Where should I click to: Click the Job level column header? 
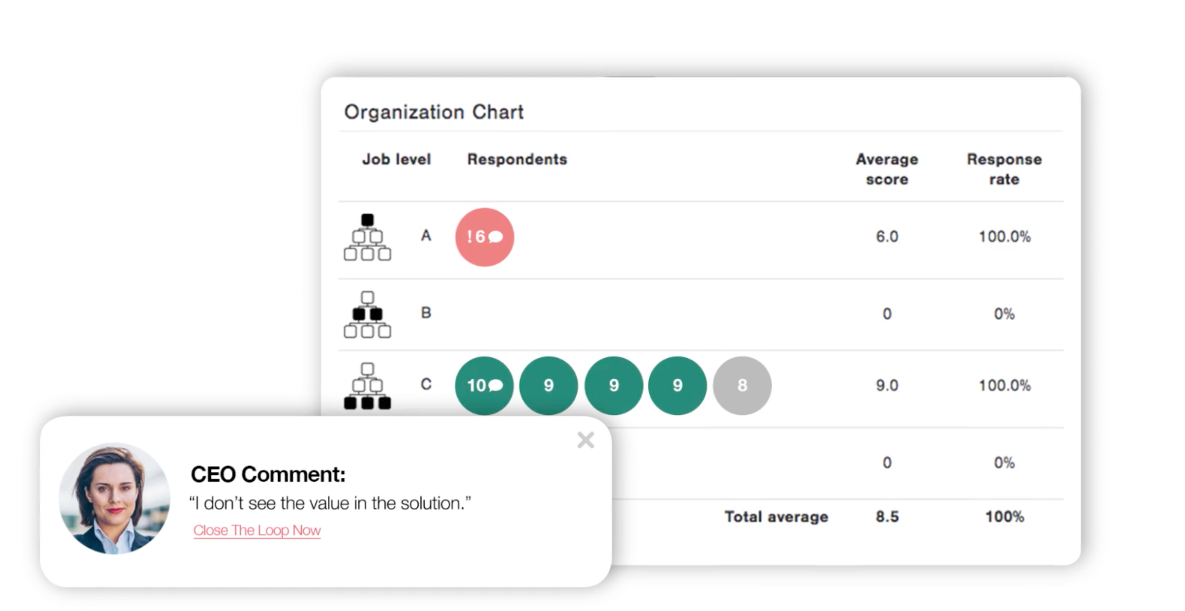point(396,160)
